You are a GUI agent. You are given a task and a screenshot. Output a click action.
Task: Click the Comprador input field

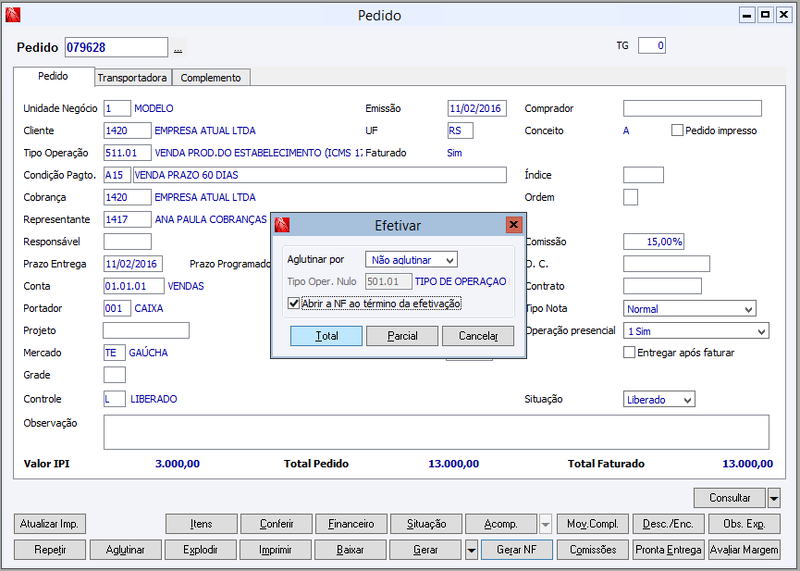[x=692, y=108]
